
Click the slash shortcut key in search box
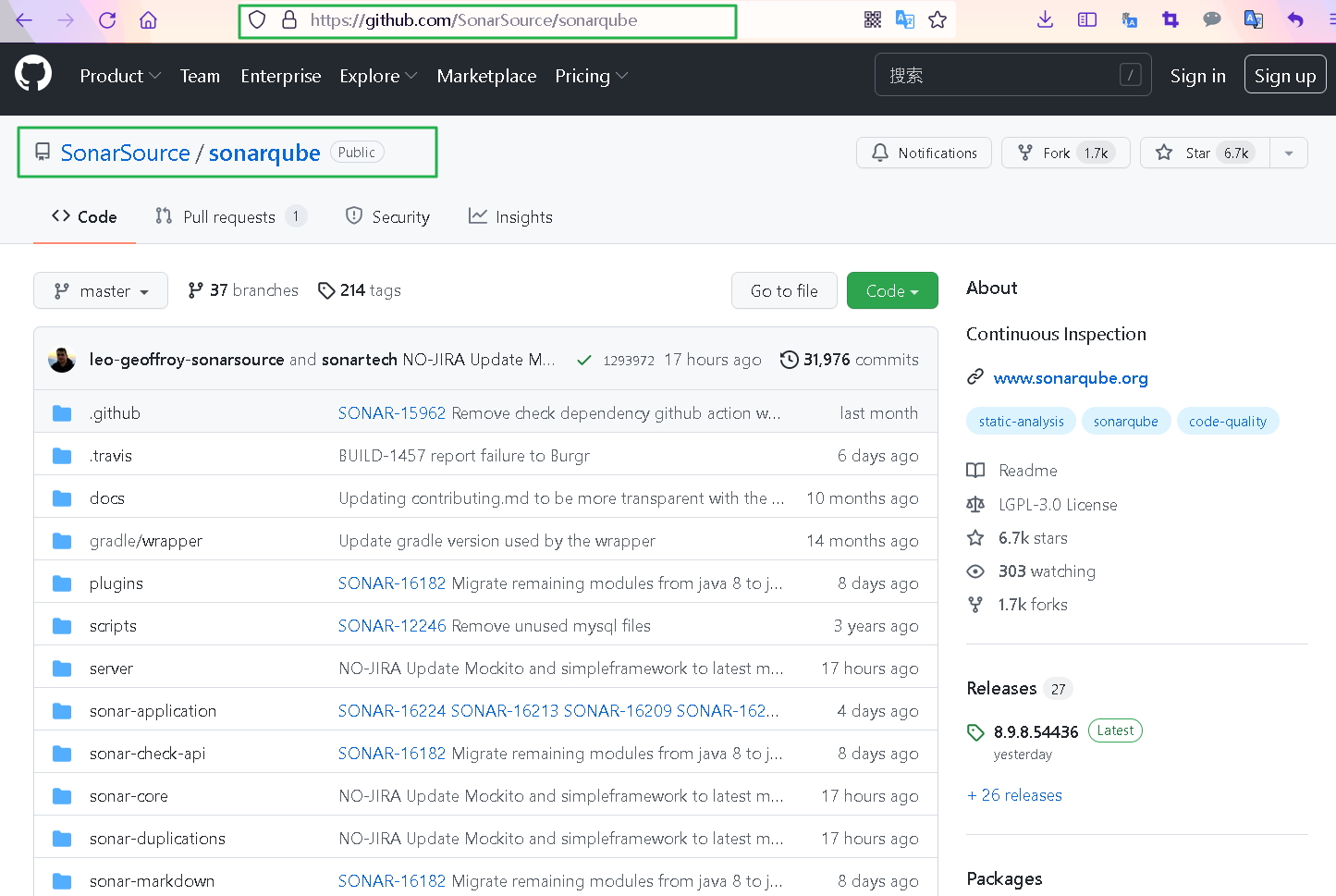point(1130,75)
